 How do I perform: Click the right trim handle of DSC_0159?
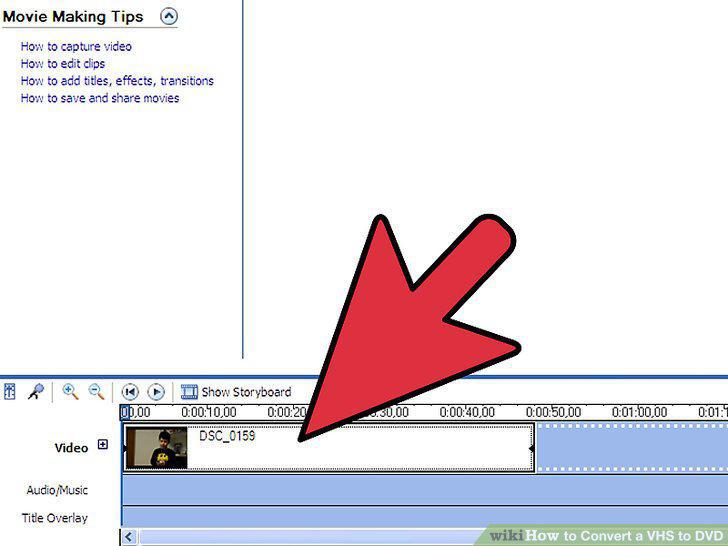pos(532,448)
